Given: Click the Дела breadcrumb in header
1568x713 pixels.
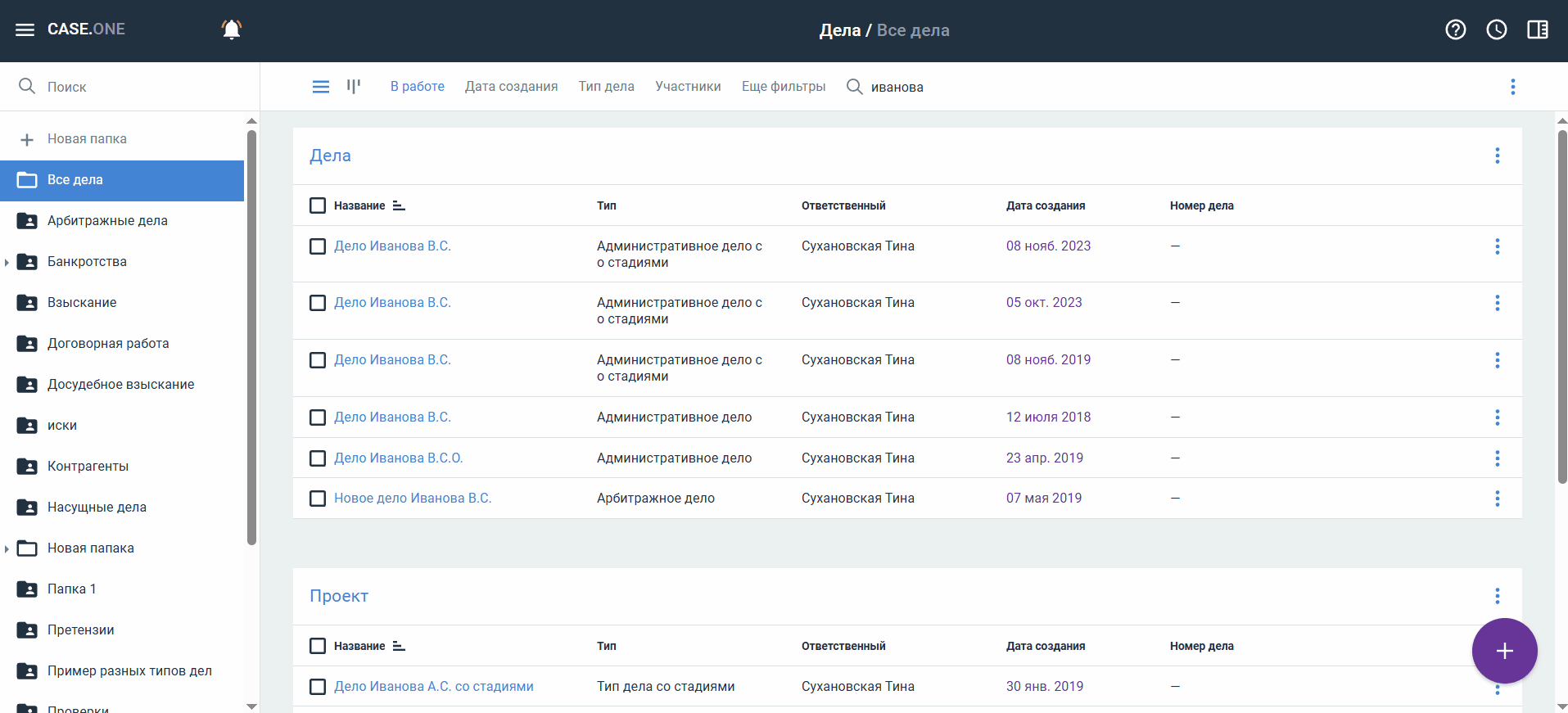Looking at the screenshot, I should (x=840, y=30).
